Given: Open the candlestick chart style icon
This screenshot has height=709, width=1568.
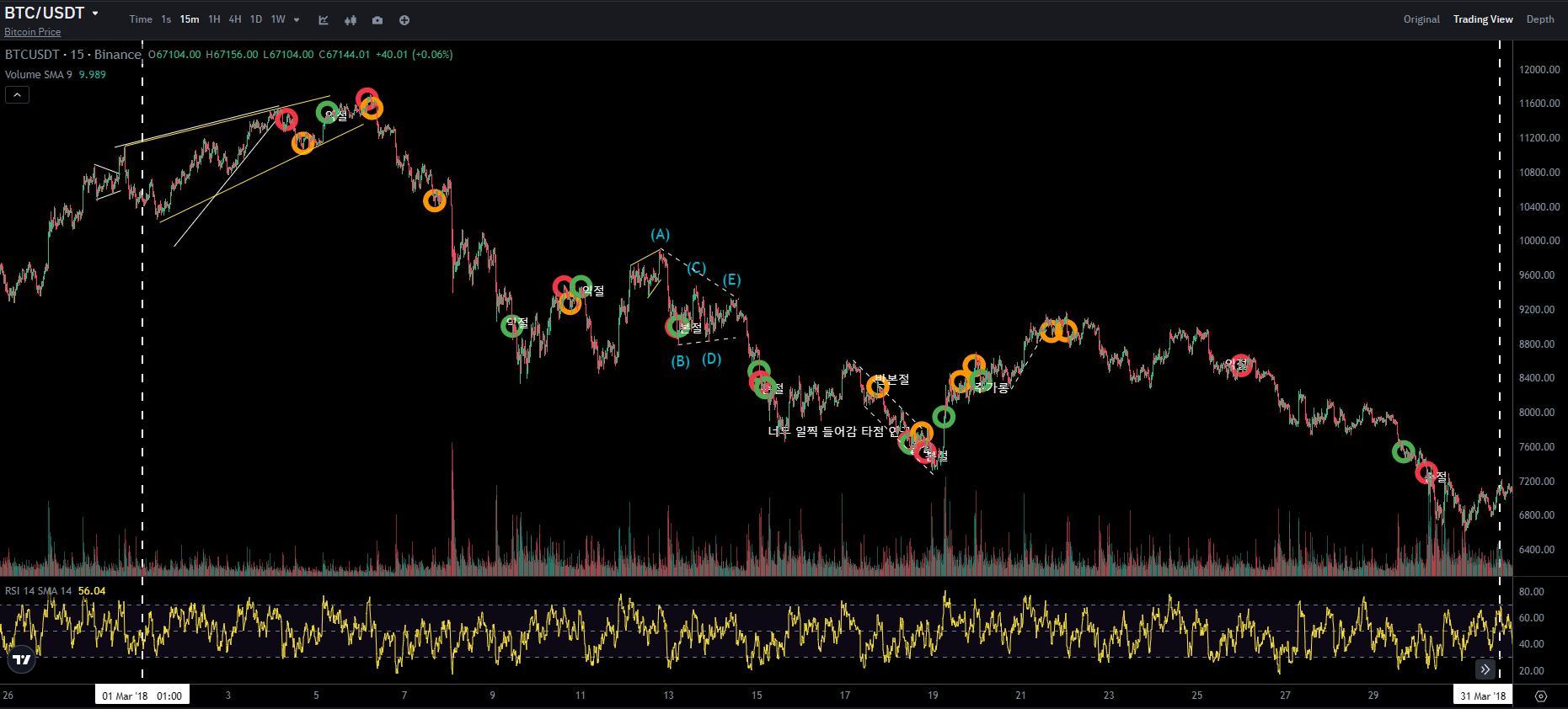Looking at the screenshot, I should 351,20.
